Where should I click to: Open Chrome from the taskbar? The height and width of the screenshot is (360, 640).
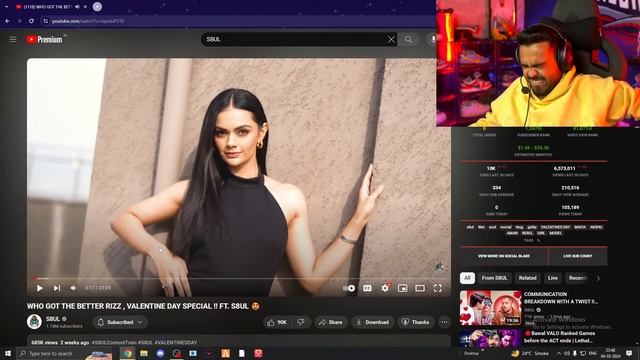click(128, 353)
